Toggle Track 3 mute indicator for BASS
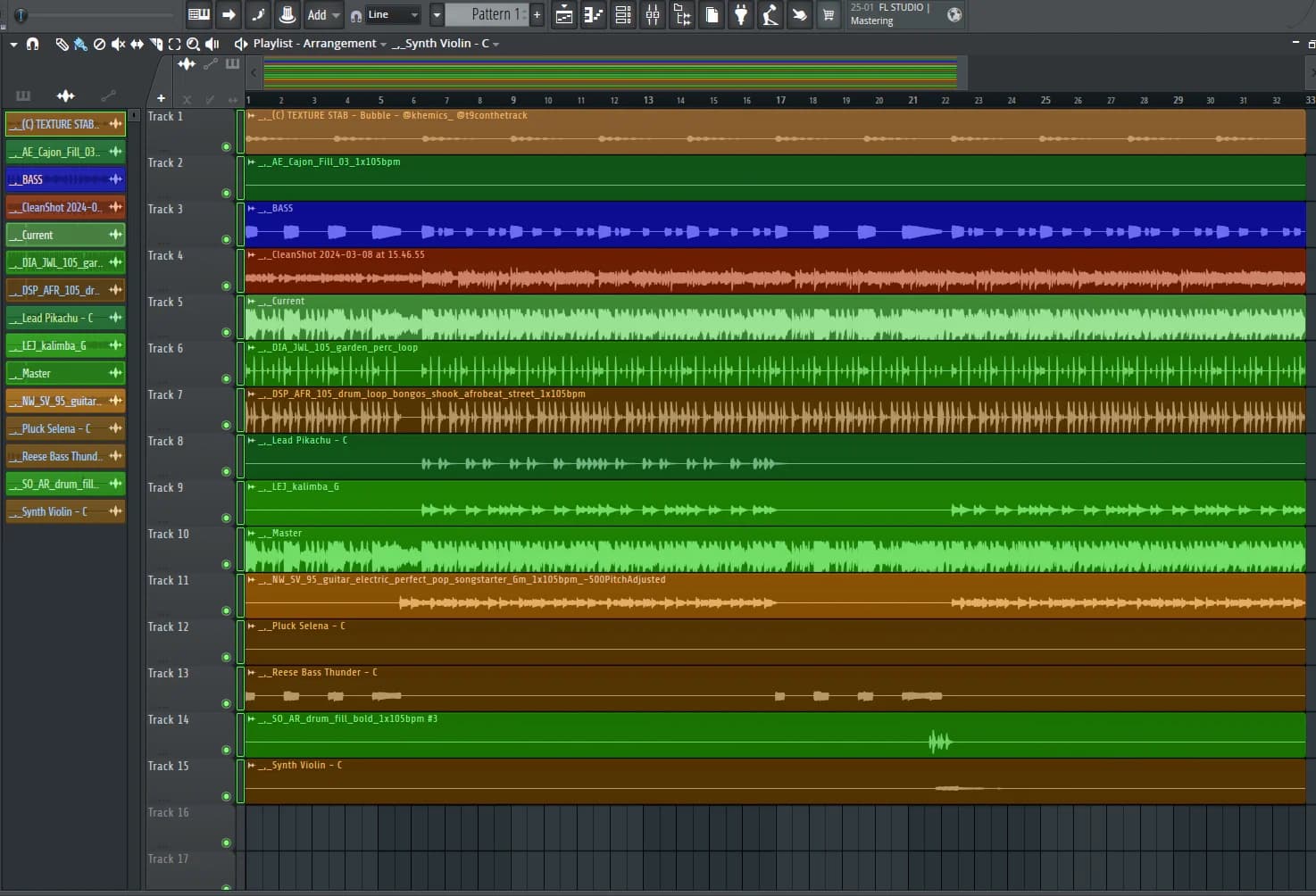The width and height of the screenshot is (1316, 896). (226, 239)
